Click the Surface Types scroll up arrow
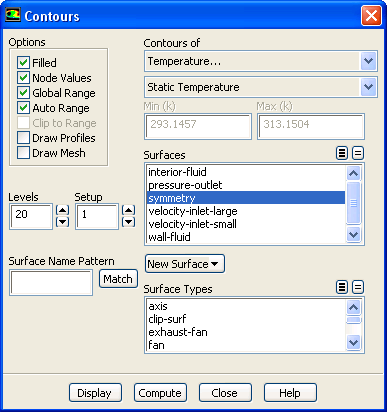Screen dimensions: 387x412 coord(353,307)
